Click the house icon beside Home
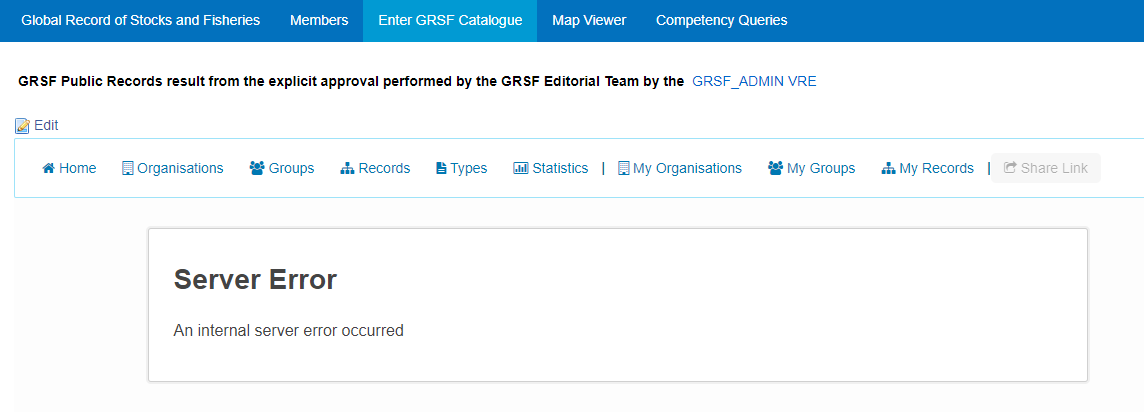Image resolution: width=1144 pixels, height=412 pixels. click(49, 168)
